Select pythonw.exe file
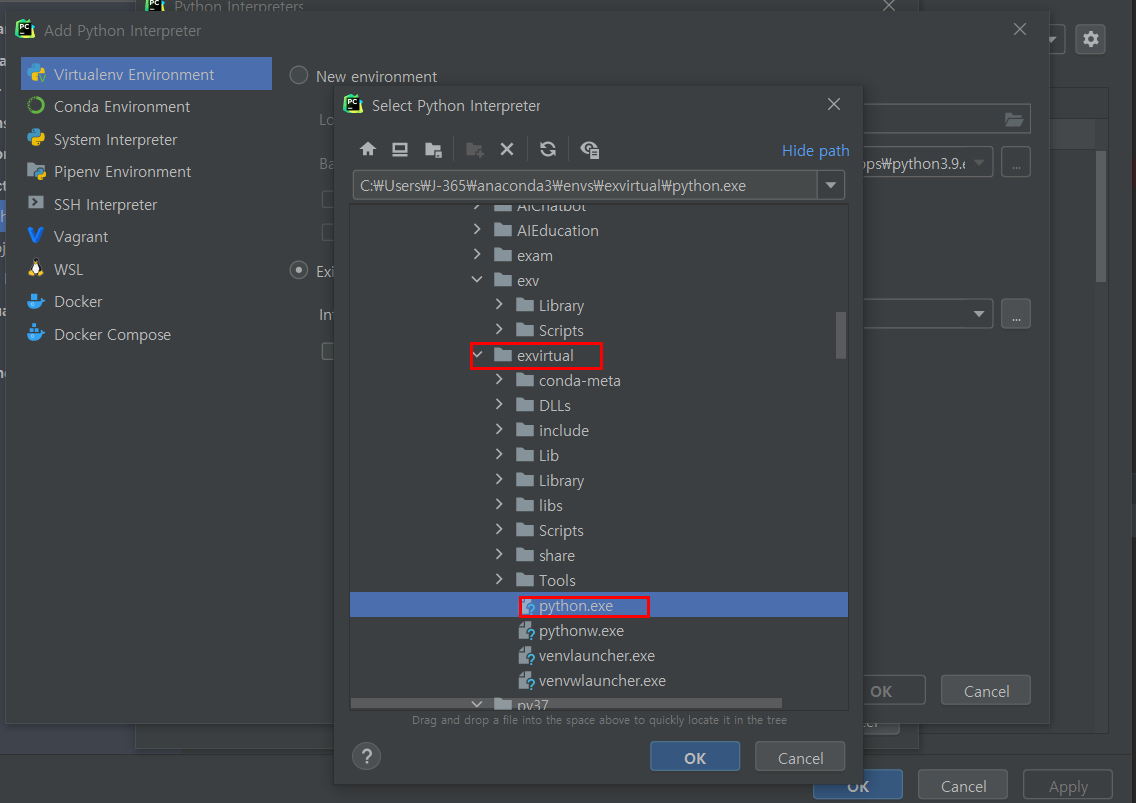 [598, 631]
